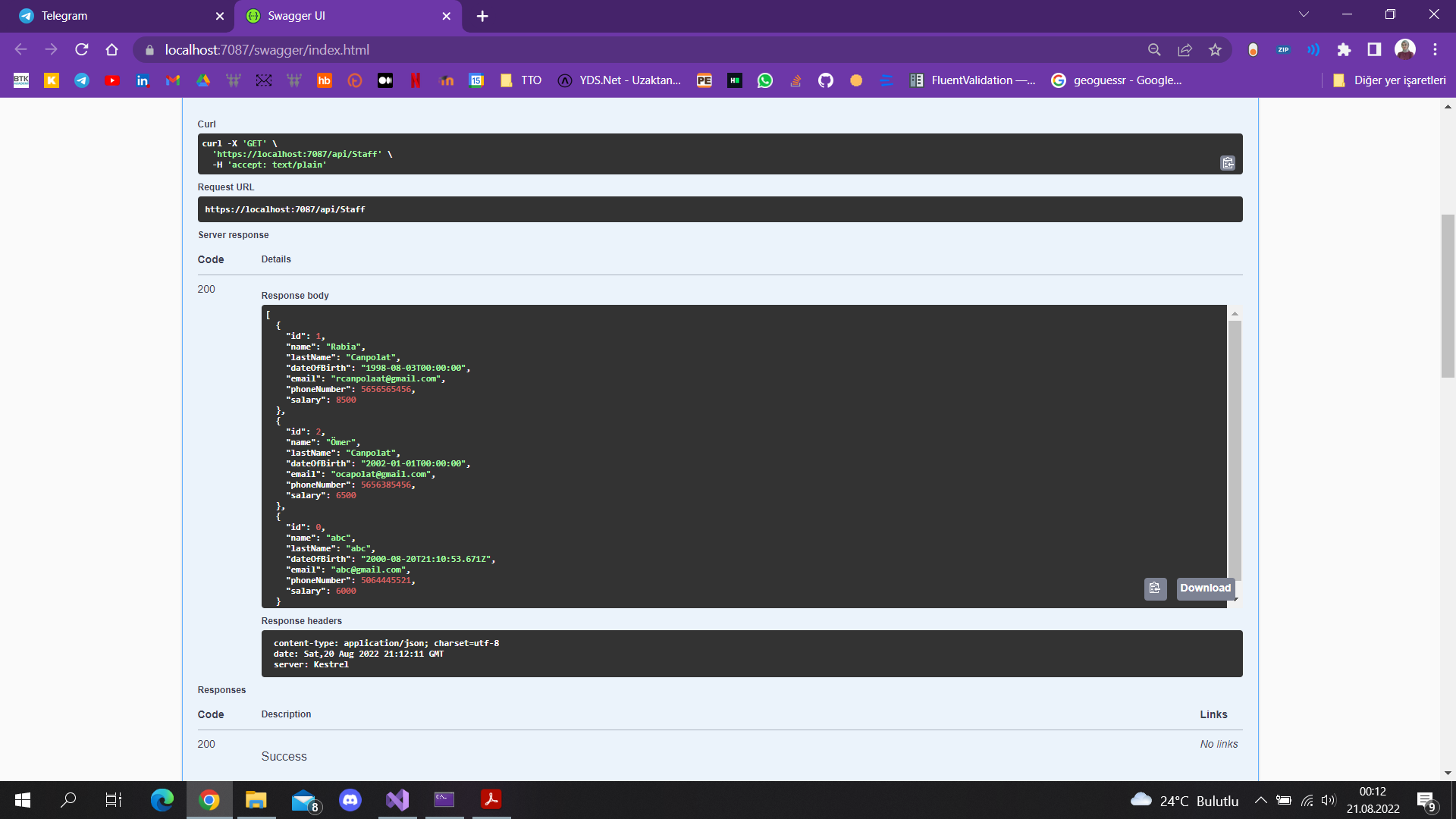The width and height of the screenshot is (1456, 819).
Task: Toggle the bookmark star for this page
Action: point(1216,49)
